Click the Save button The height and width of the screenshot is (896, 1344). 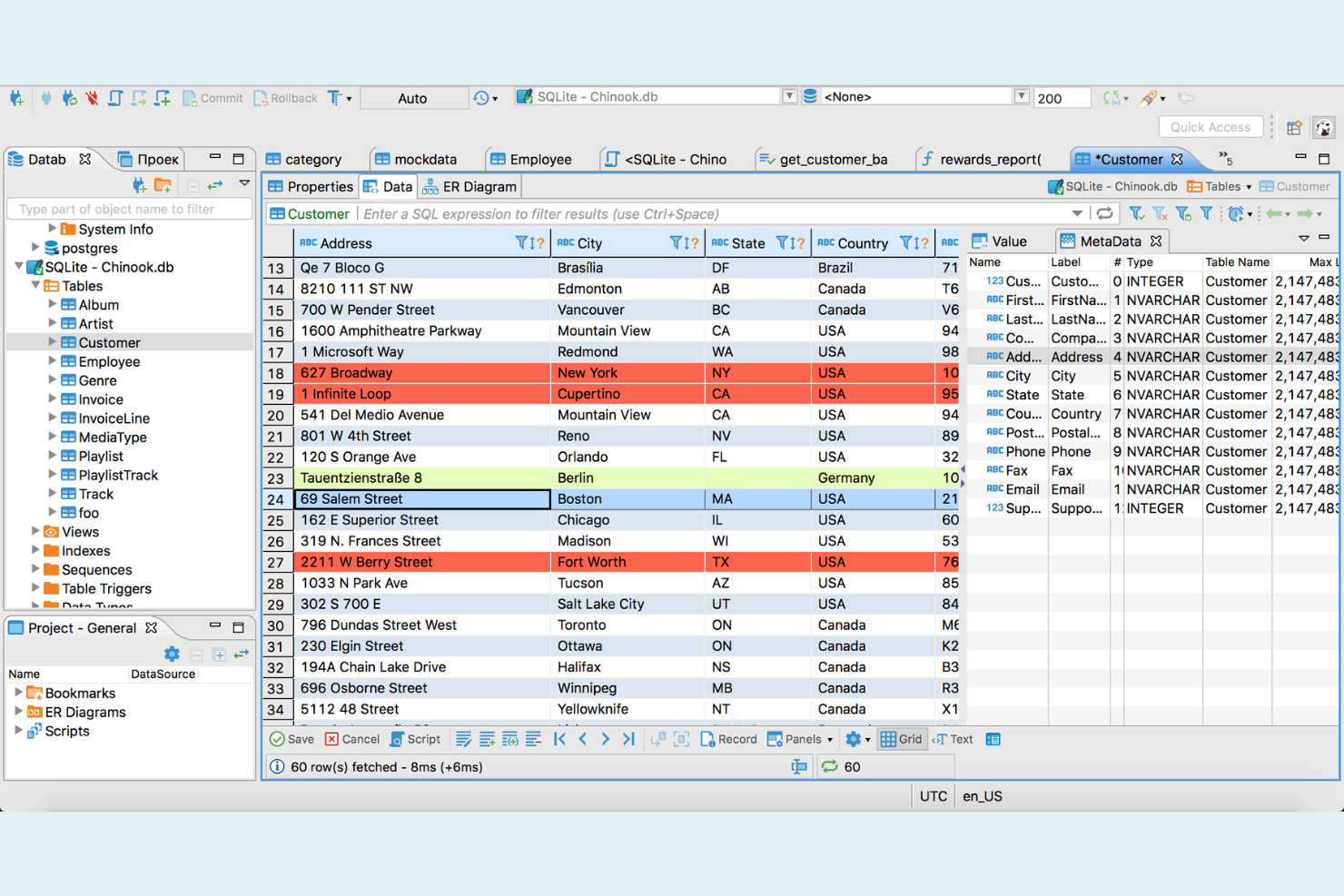click(x=291, y=738)
